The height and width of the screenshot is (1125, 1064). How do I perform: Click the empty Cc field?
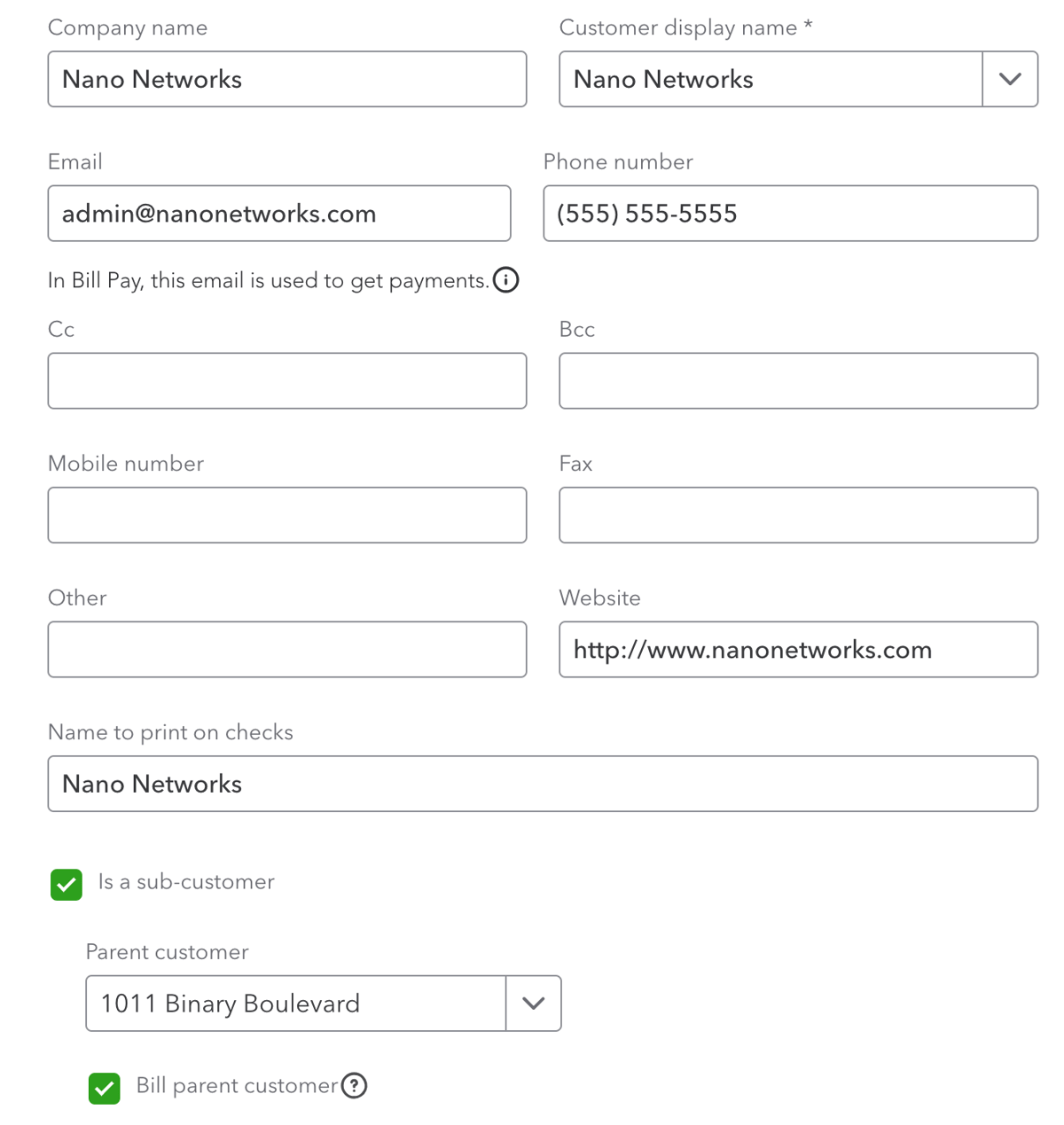pos(286,381)
